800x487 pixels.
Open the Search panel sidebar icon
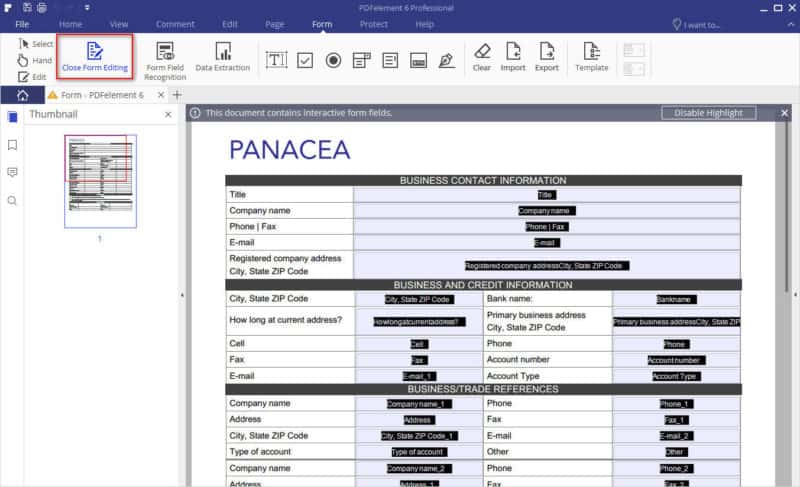pos(13,200)
